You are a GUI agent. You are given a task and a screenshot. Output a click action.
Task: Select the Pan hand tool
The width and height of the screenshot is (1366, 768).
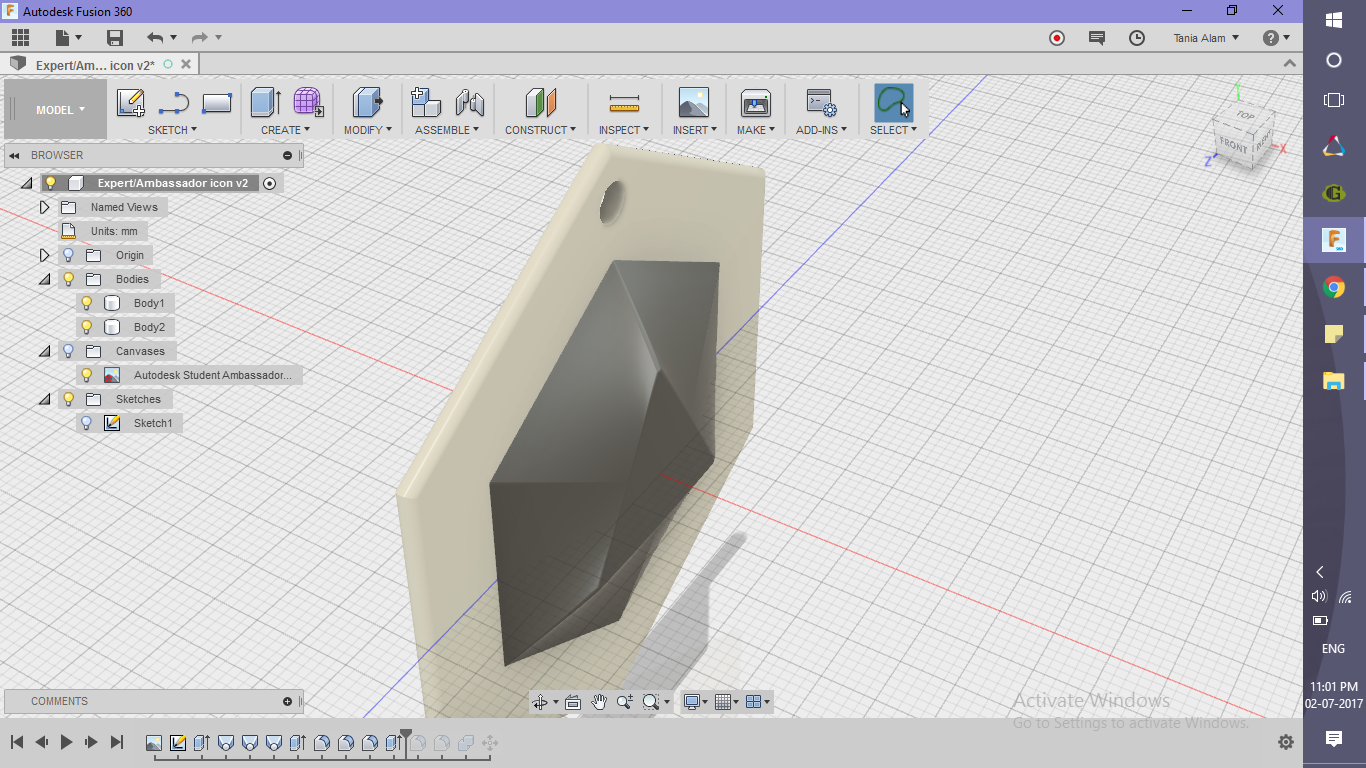pyautogui.click(x=599, y=702)
